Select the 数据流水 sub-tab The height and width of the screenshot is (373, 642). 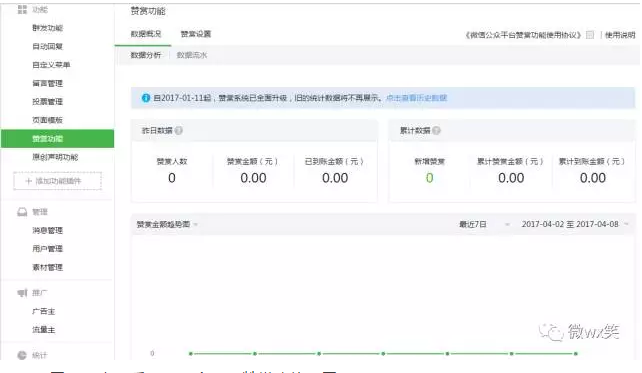(x=192, y=55)
